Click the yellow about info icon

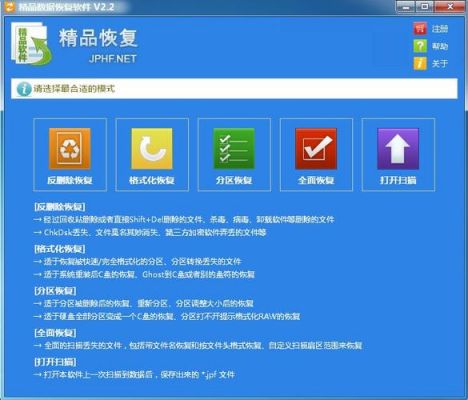coord(420,63)
